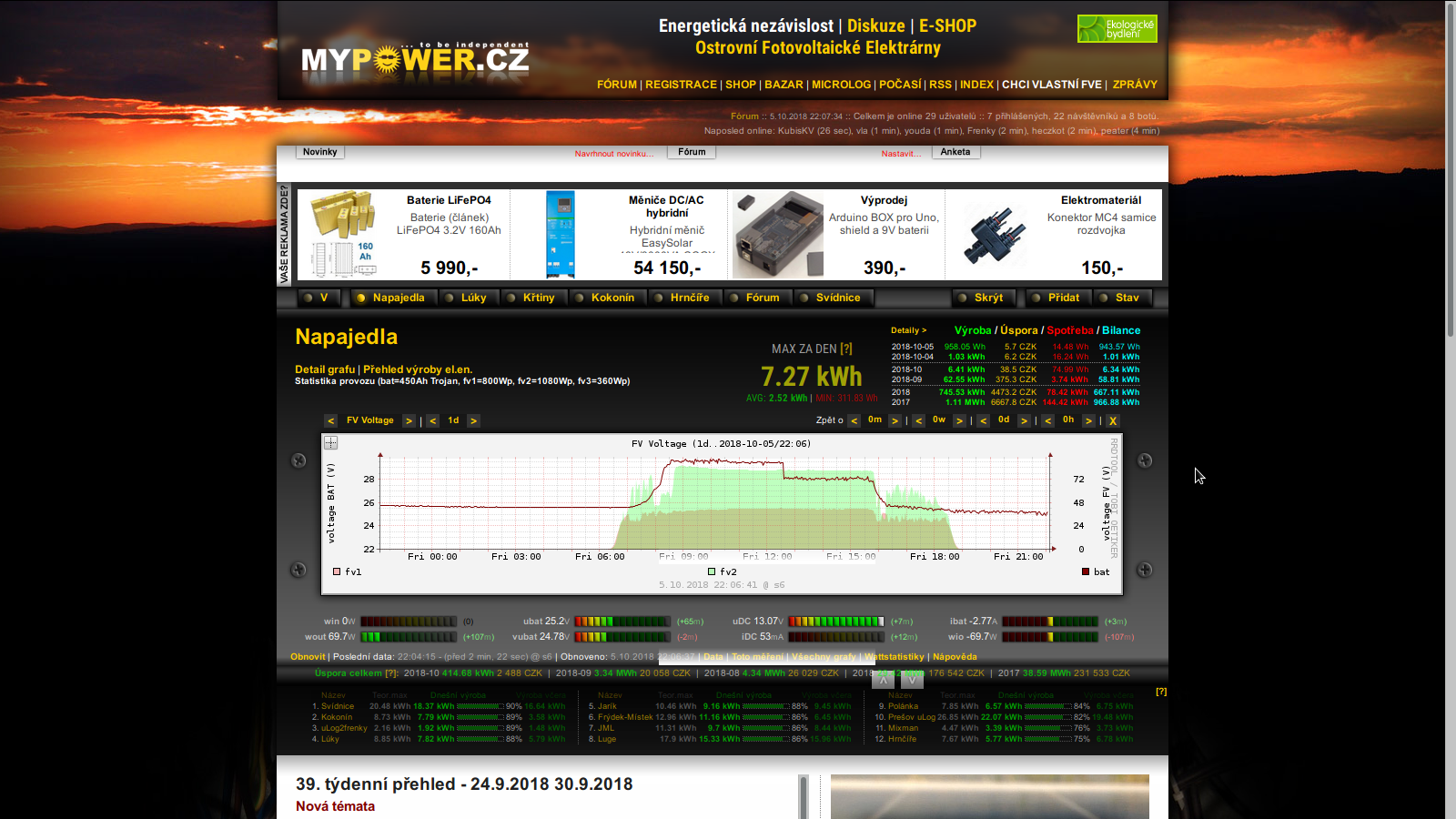Open CHCI VLASTNÍ FVE menu link
The image size is (1456, 819).
(1052, 85)
